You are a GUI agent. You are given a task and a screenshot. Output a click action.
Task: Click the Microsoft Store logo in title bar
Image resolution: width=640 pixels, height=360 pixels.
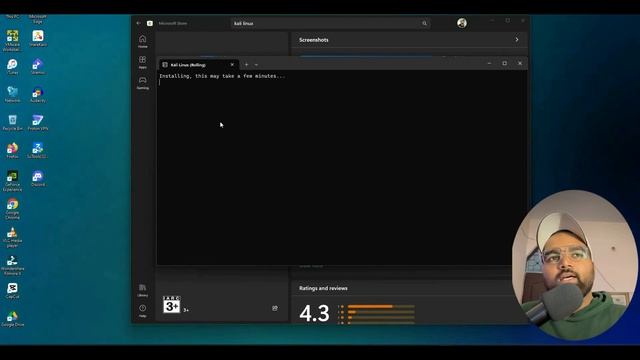click(x=150, y=23)
